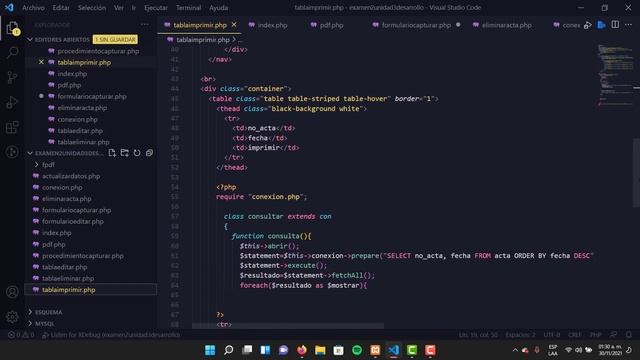Screen dimensions: 640x360
Task: Open formularioeditar.php in the file tree
Action: (x=73, y=221)
